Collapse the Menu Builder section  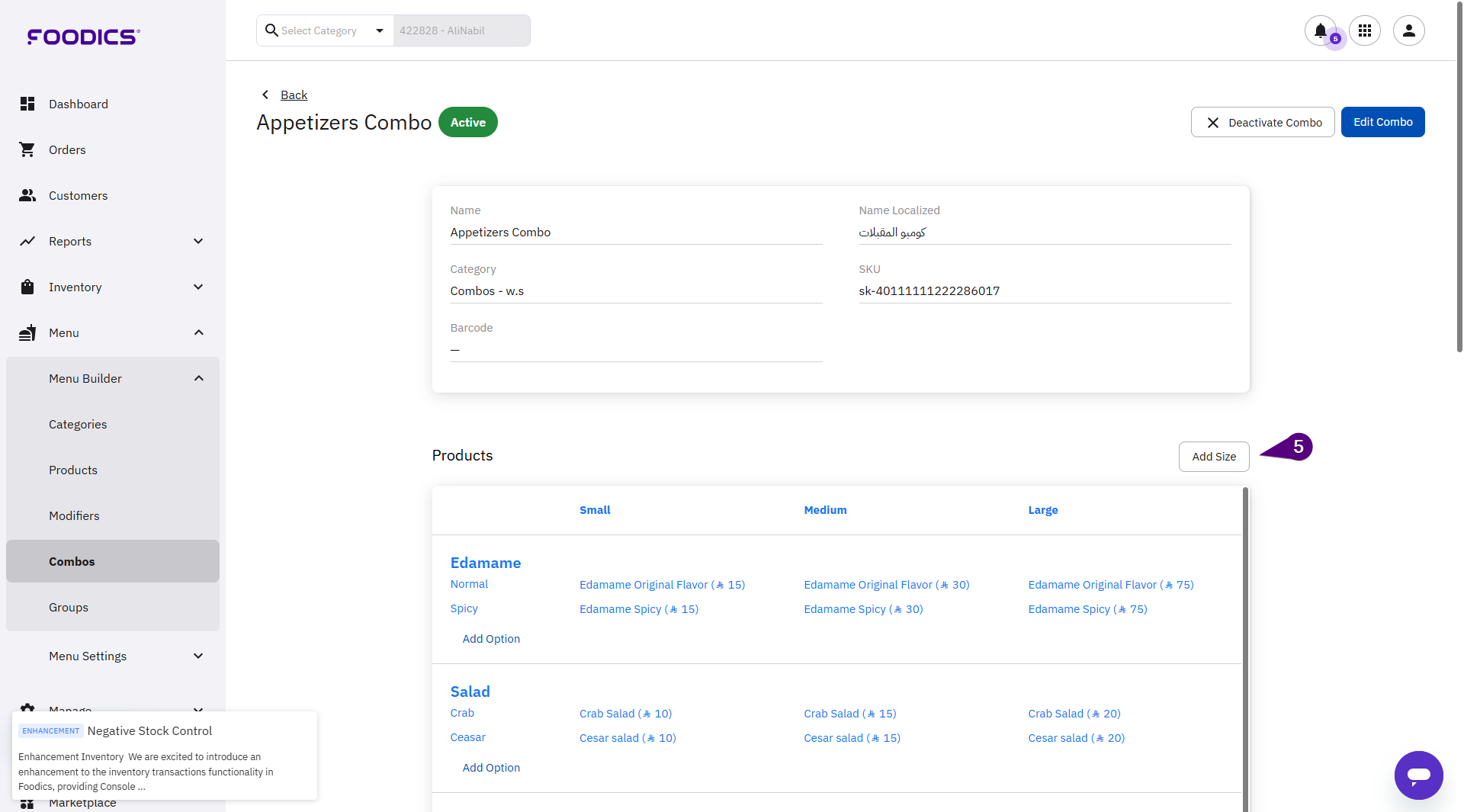[198, 378]
